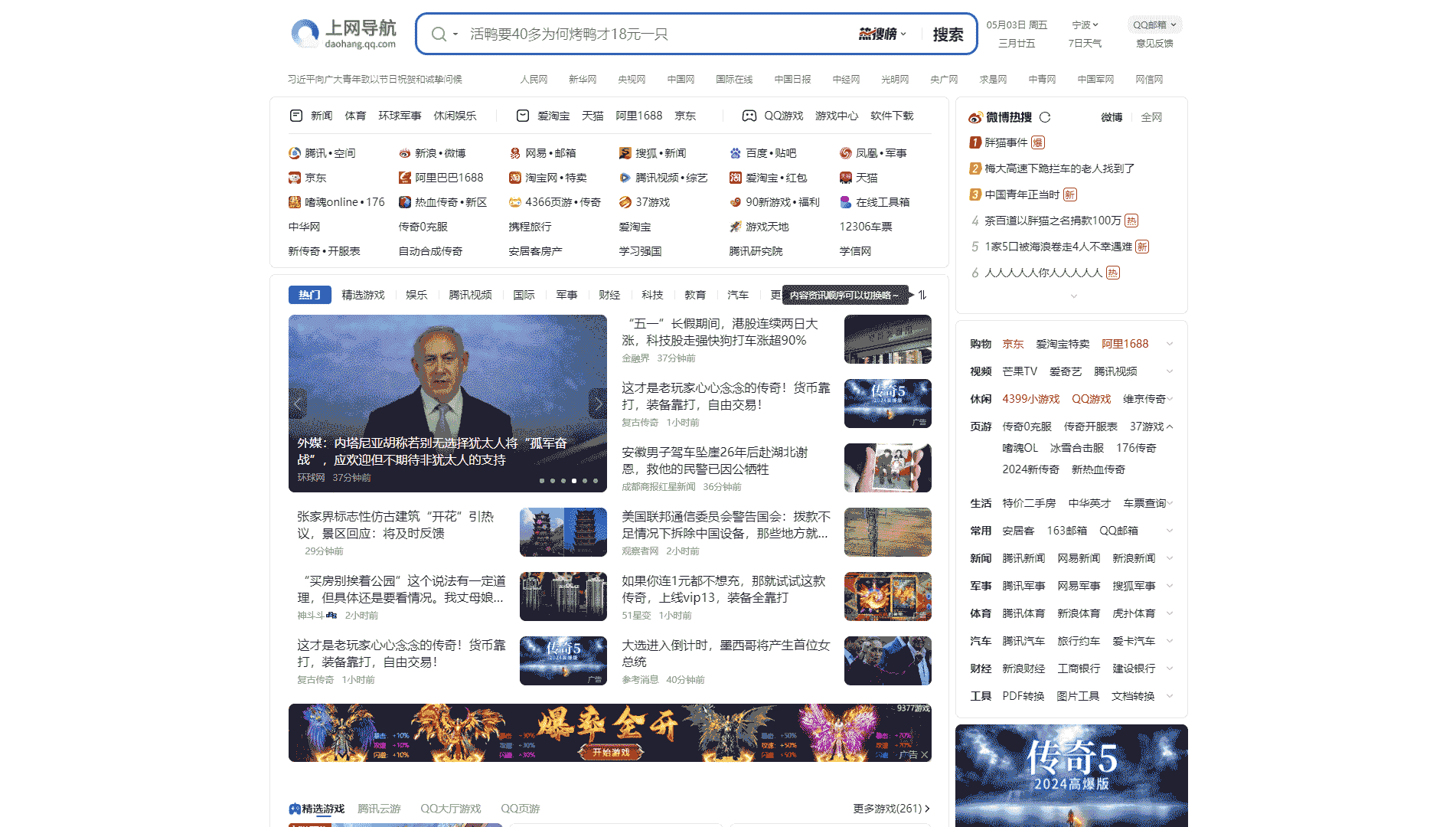Screen dimensions: 1456x827
Task: Select the first carousel dot indicator
Action: point(542,481)
